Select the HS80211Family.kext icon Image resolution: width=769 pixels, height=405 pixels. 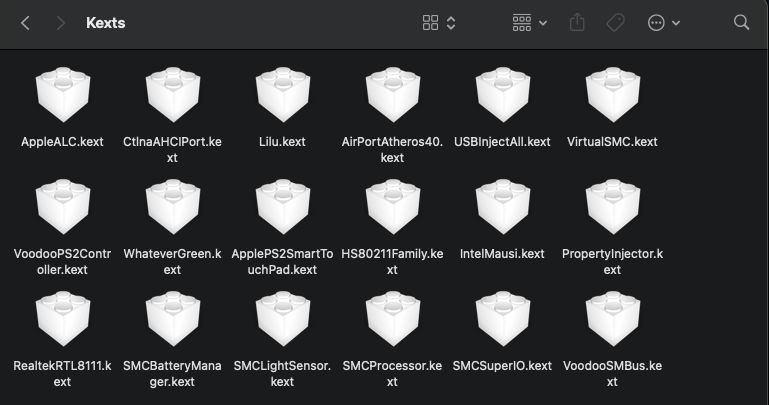click(x=392, y=206)
